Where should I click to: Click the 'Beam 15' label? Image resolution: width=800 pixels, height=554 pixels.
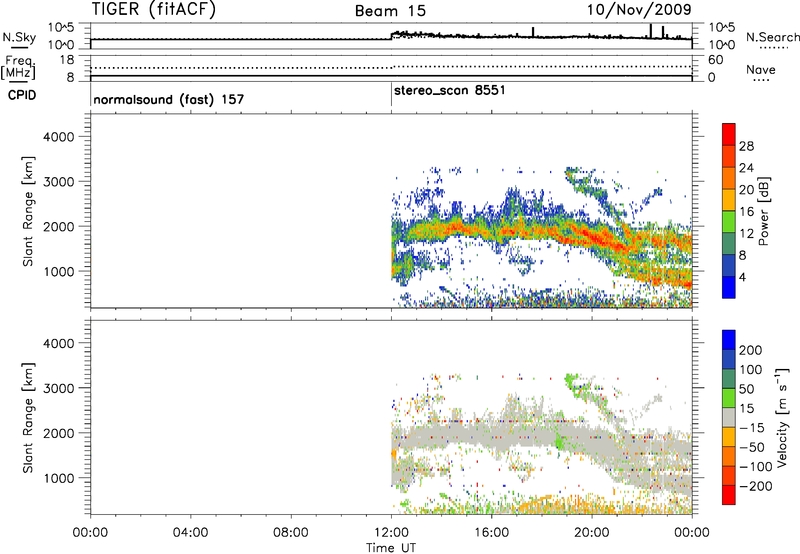[x=390, y=11]
